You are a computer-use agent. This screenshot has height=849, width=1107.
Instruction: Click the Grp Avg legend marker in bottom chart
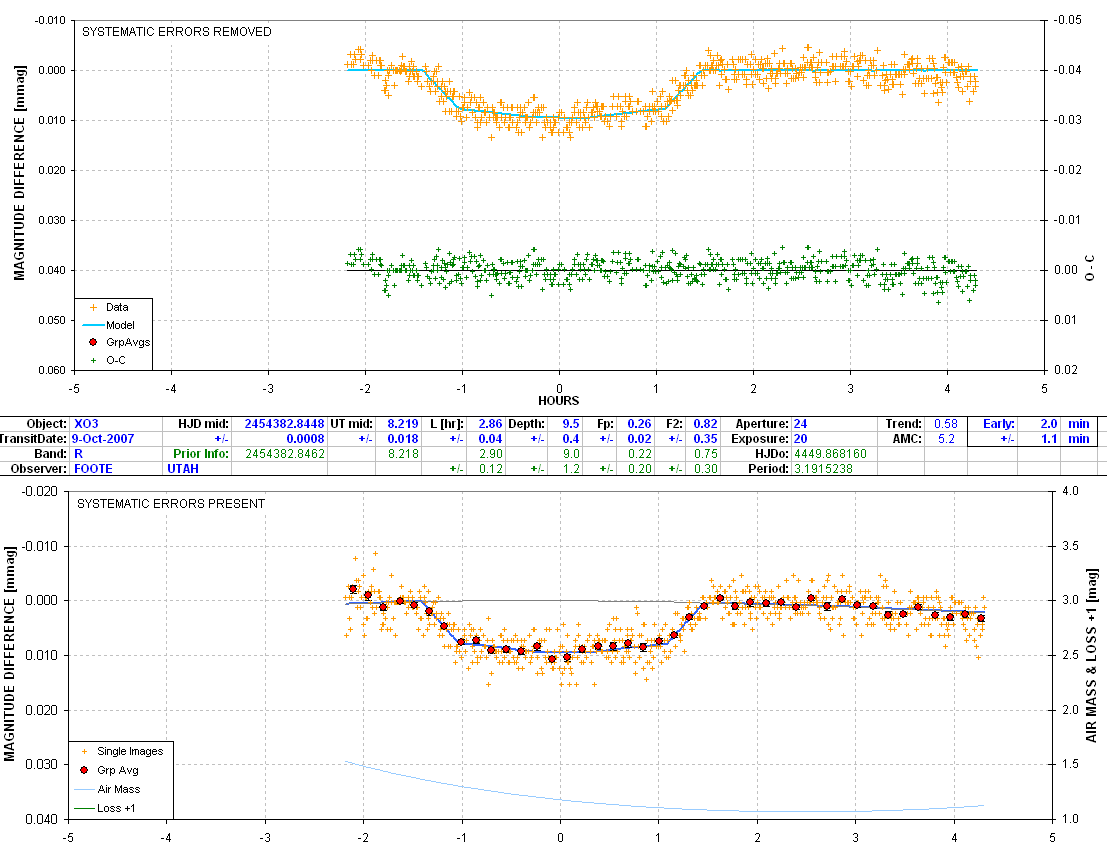click(x=86, y=770)
